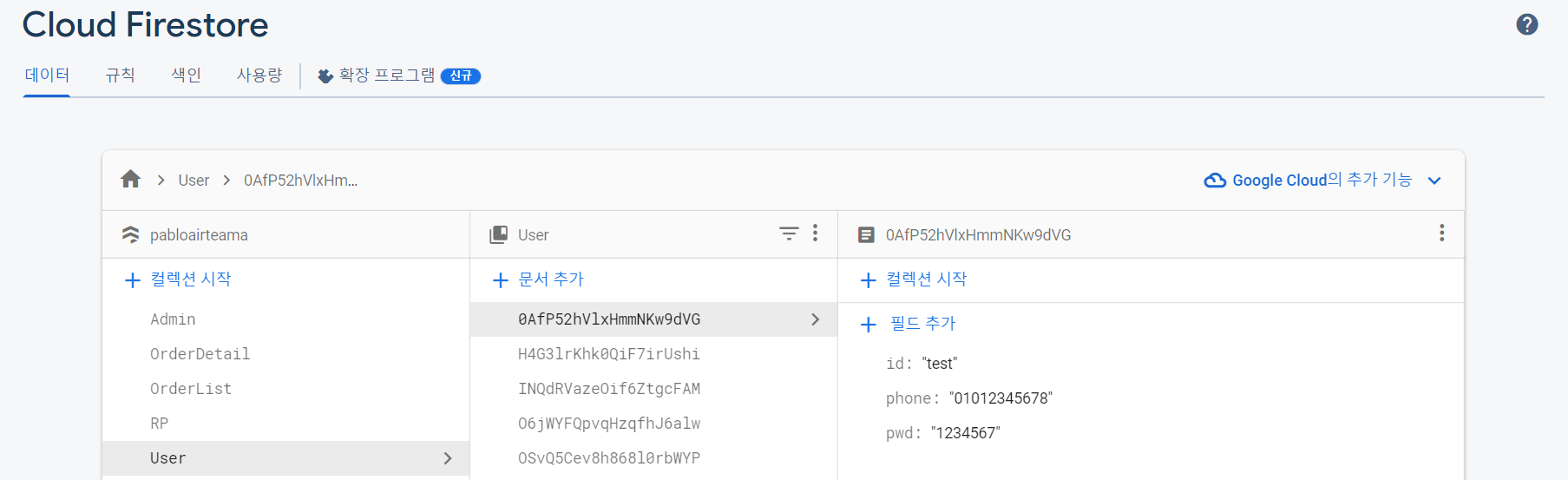Open the 사용량 tab
Screen dimensions: 1568x480
tap(259, 76)
